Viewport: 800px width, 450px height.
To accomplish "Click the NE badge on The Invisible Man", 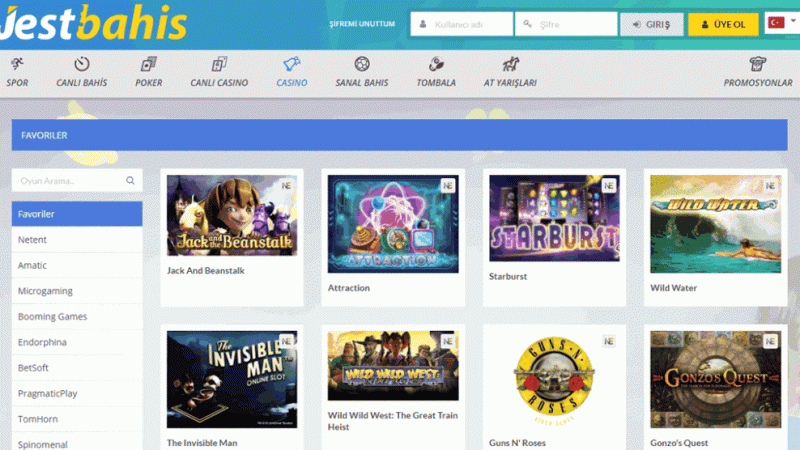I will point(286,341).
